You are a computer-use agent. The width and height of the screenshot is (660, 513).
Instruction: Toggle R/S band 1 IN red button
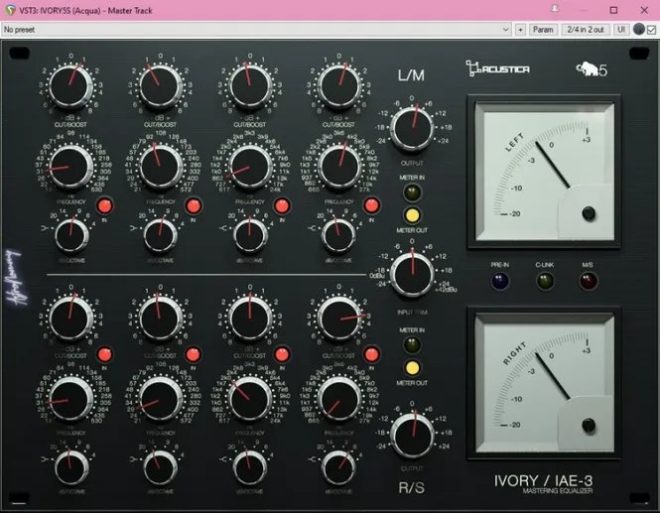pyautogui.click(x=105, y=354)
